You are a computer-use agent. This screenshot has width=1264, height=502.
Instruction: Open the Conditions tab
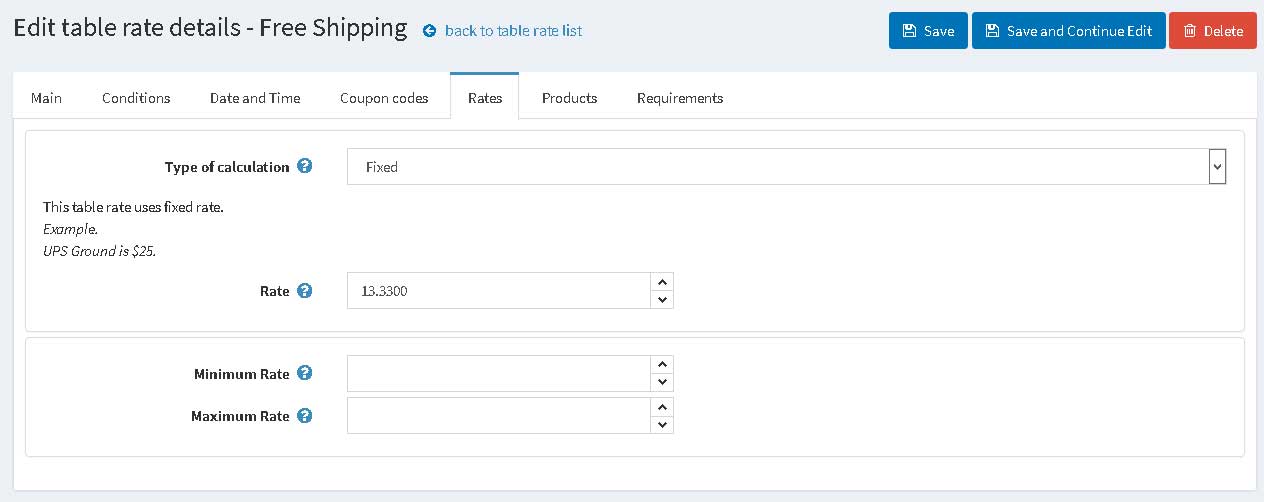136,98
